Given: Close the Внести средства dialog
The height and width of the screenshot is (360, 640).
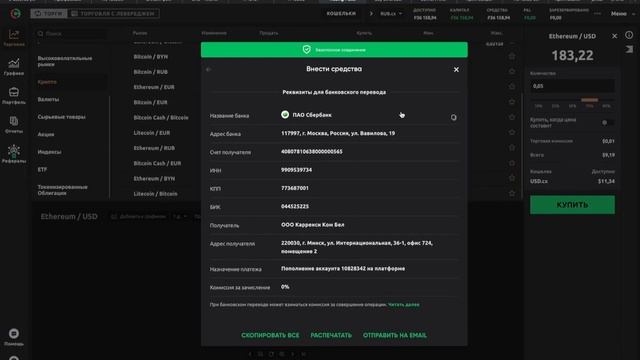Looking at the screenshot, I should click(456, 70).
